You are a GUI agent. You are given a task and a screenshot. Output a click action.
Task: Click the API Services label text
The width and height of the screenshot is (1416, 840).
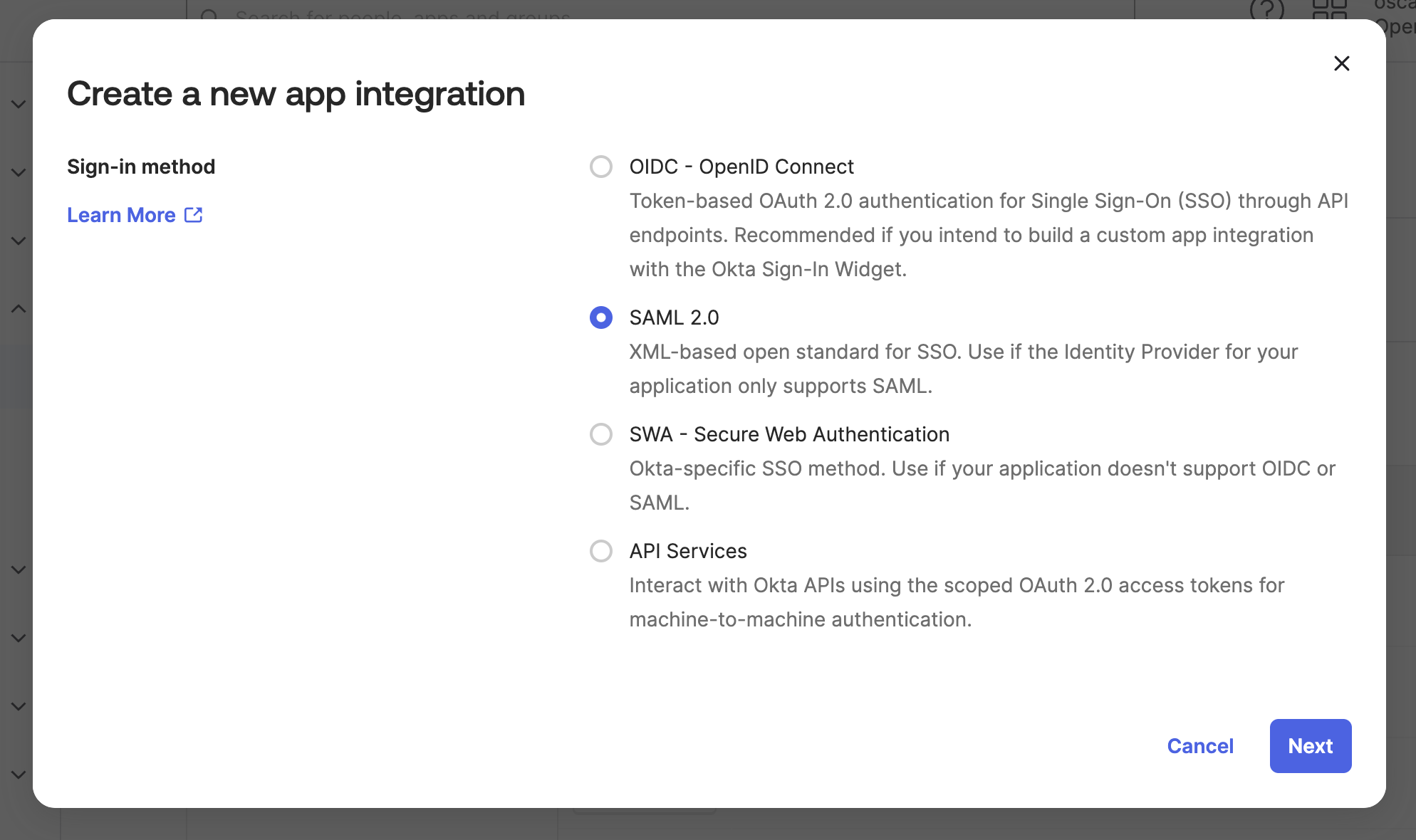[x=688, y=551]
